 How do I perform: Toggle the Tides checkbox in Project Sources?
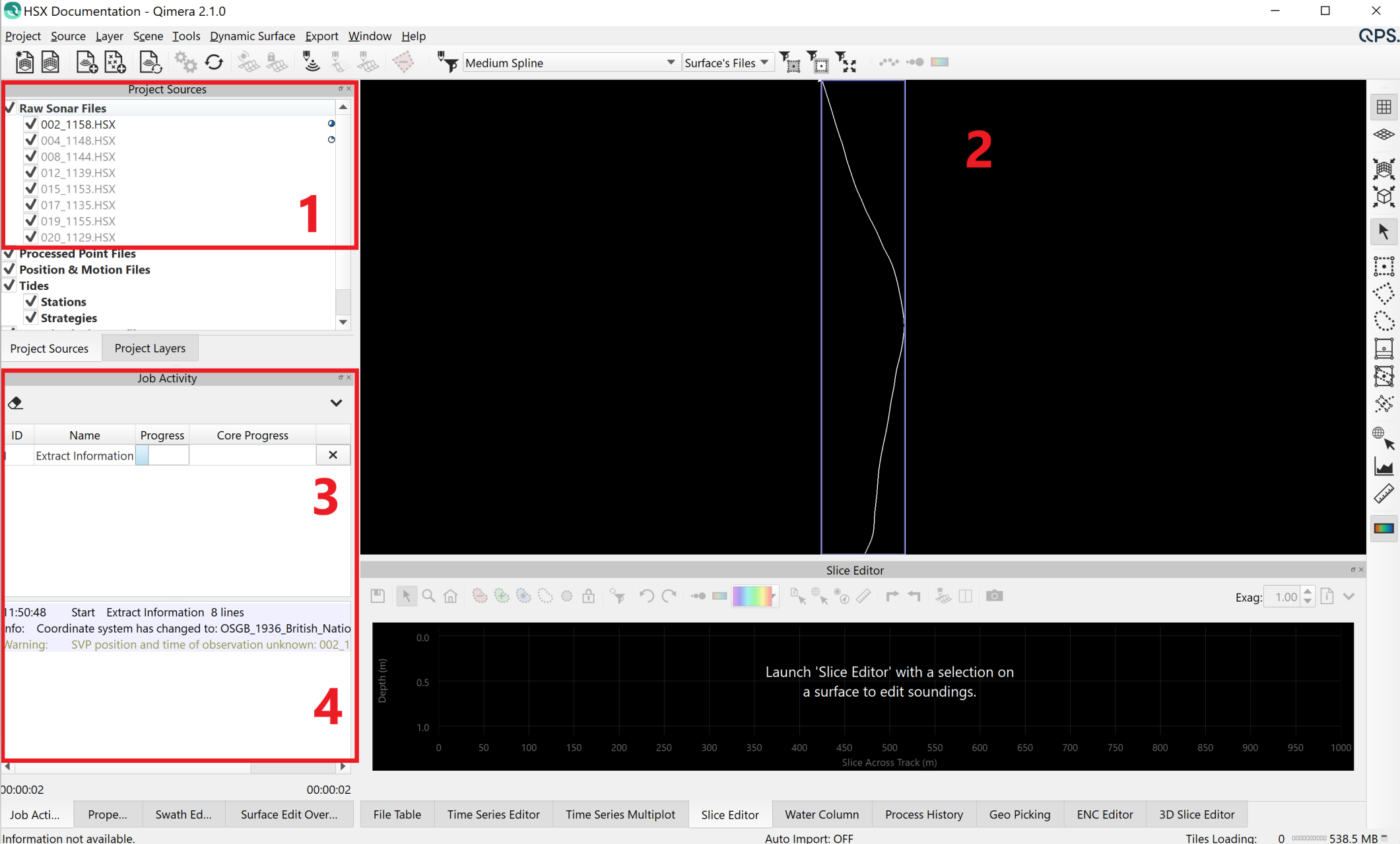(9, 285)
